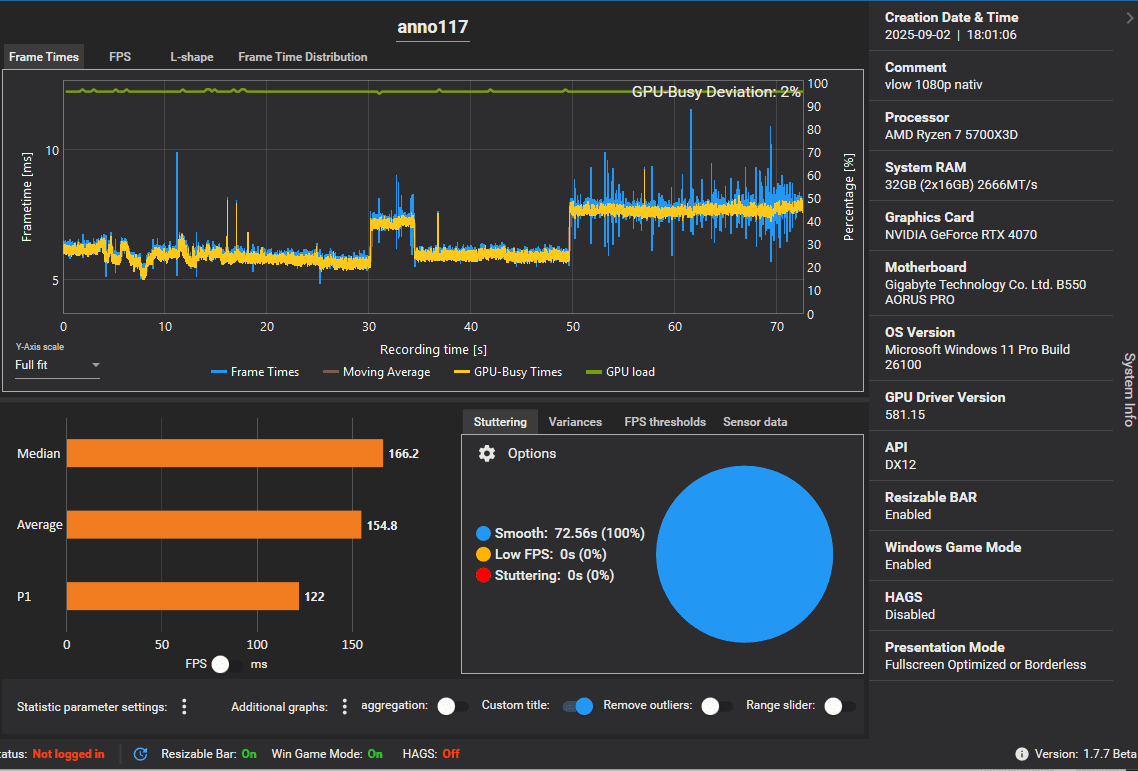This screenshot has height=771, width=1138.
Task: Click the processor value AMD Ryzen 7 5700X3D
Action: (x=951, y=134)
